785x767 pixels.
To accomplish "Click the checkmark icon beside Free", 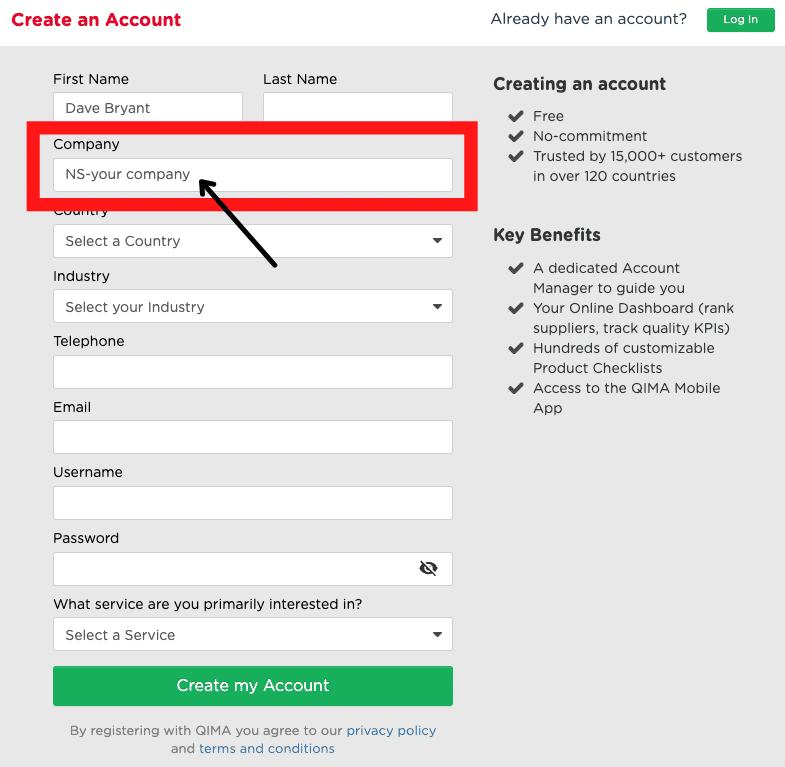I will (516, 116).
